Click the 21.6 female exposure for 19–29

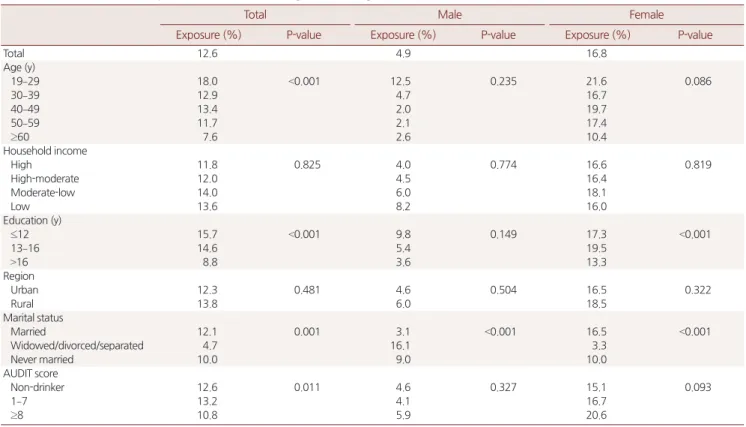click(x=597, y=81)
